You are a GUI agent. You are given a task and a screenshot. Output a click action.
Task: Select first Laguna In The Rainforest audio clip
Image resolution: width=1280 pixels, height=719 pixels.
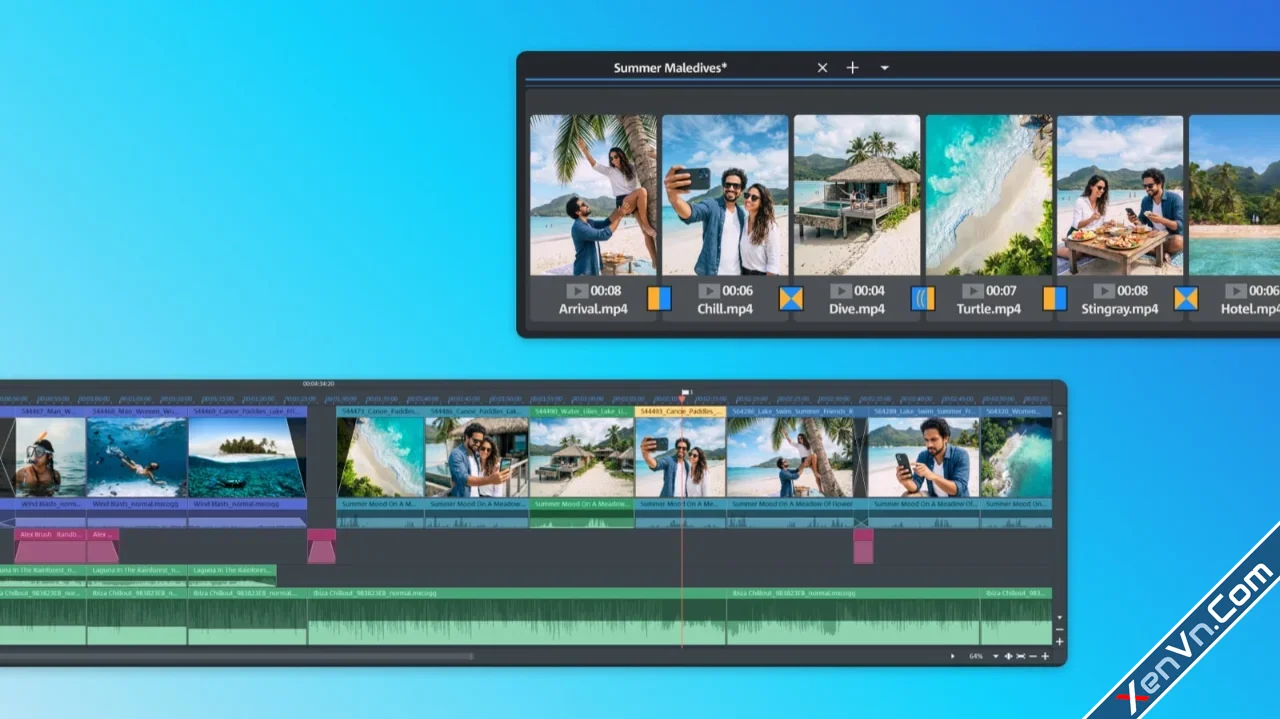(x=43, y=574)
